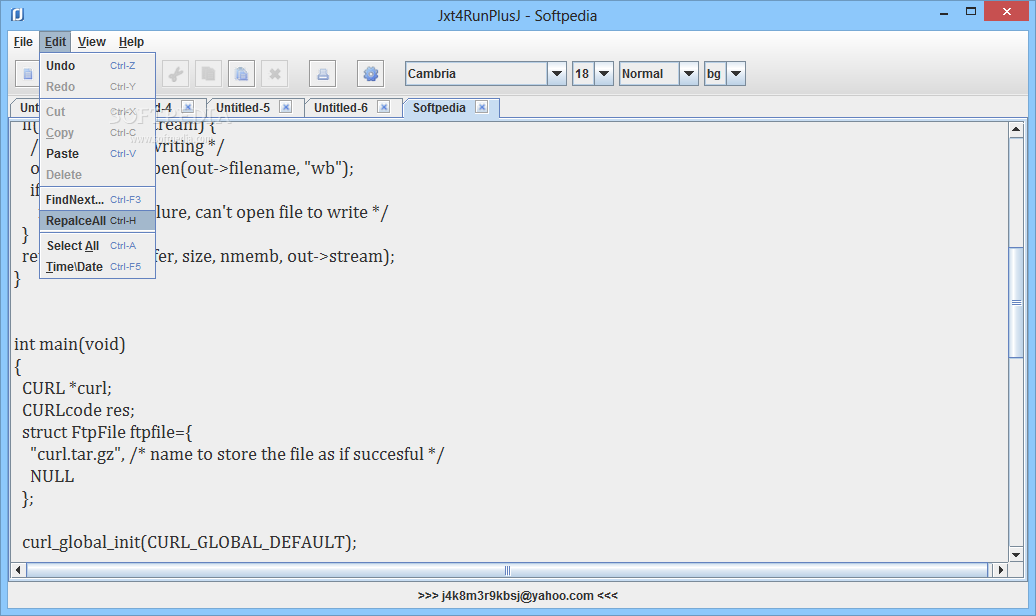The image size is (1036, 616).
Task: Click the vertical scrollbar down arrow
Action: [1016, 555]
